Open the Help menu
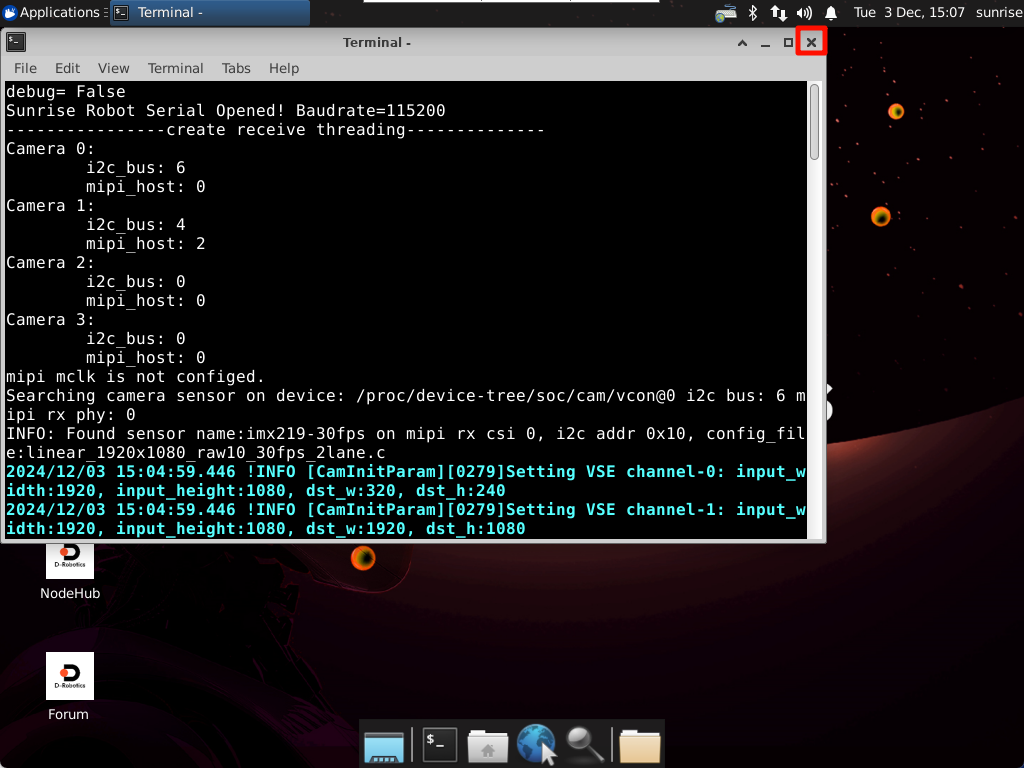The width and height of the screenshot is (1024, 768). pyautogui.click(x=284, y=68)
